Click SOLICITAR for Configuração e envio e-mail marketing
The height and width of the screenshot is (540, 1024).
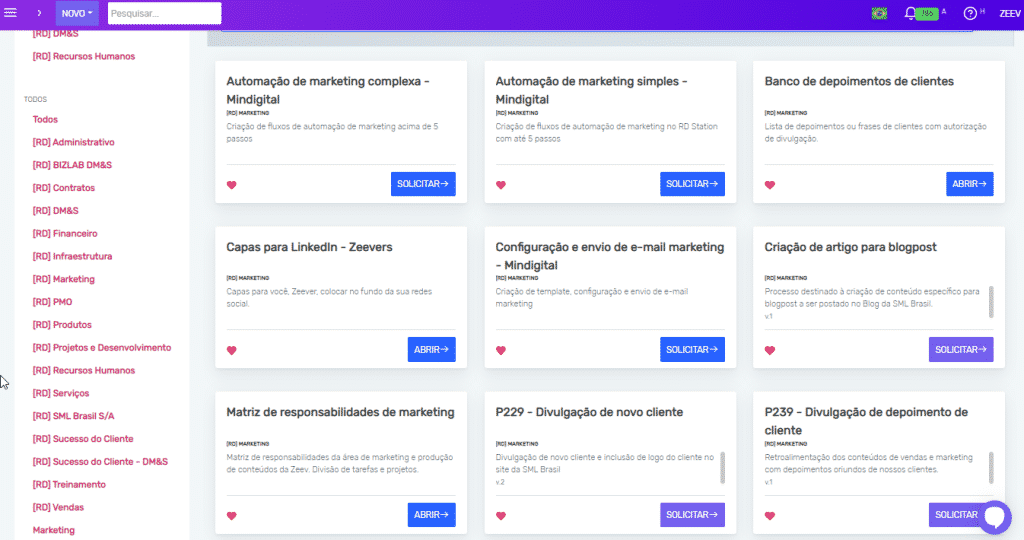[x=692, y=349]
